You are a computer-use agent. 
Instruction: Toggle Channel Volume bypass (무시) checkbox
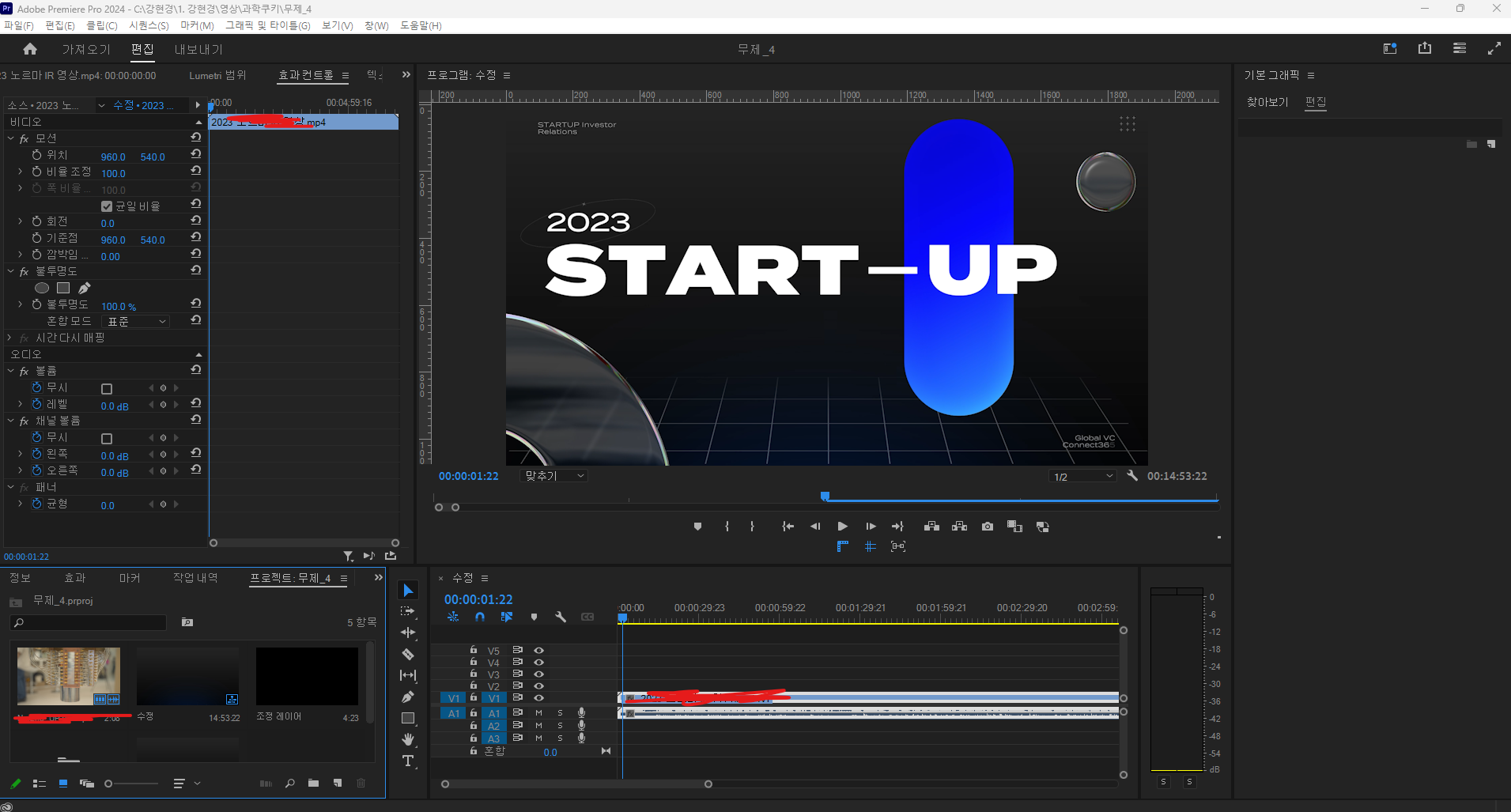[x=107, y=438]
